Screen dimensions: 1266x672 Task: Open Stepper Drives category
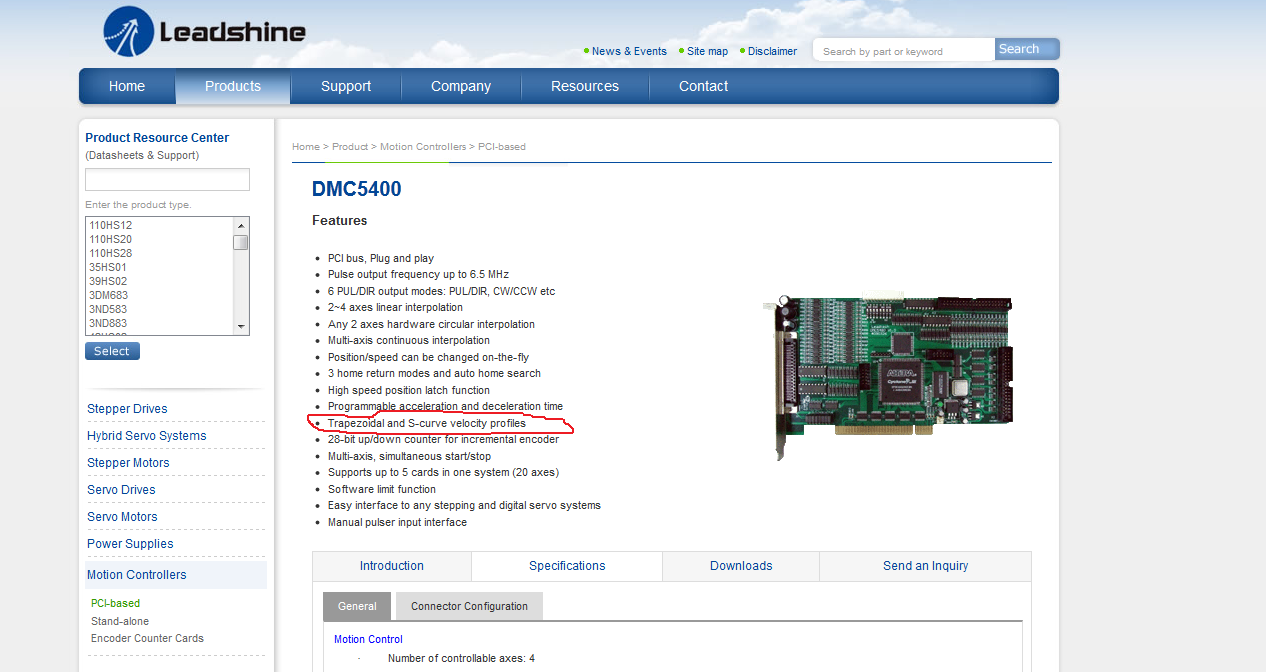(127, 409)
